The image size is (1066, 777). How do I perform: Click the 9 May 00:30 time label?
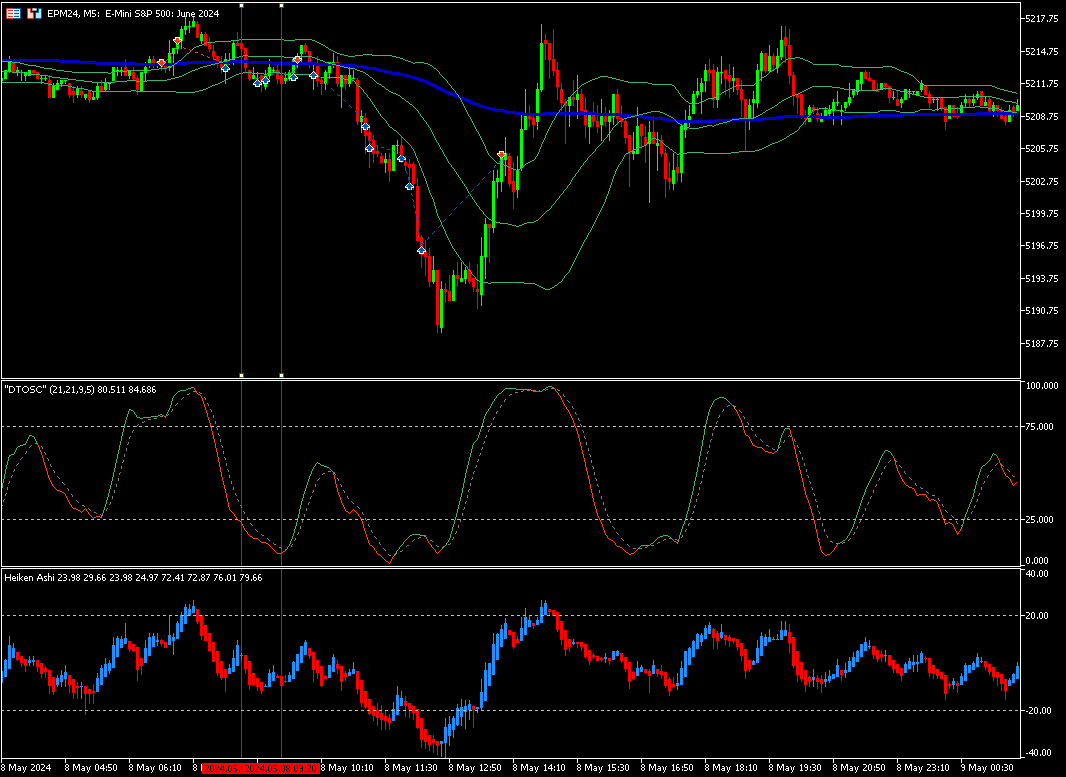987,768
